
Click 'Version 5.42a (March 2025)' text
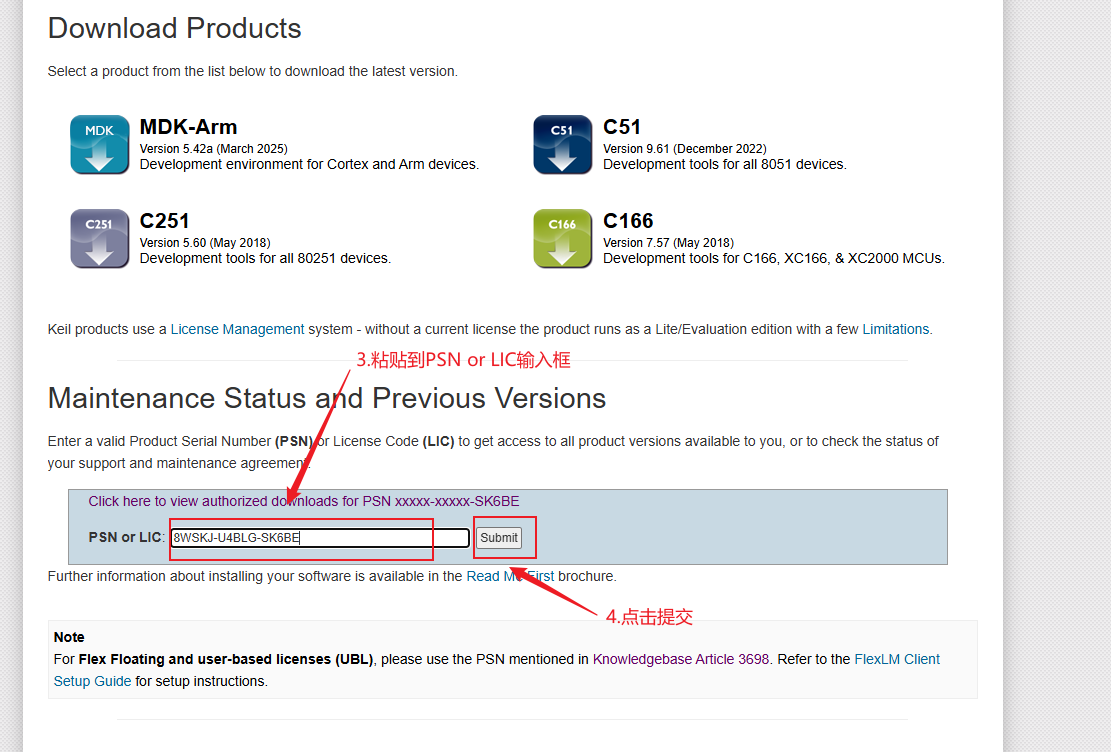[213, 149]
